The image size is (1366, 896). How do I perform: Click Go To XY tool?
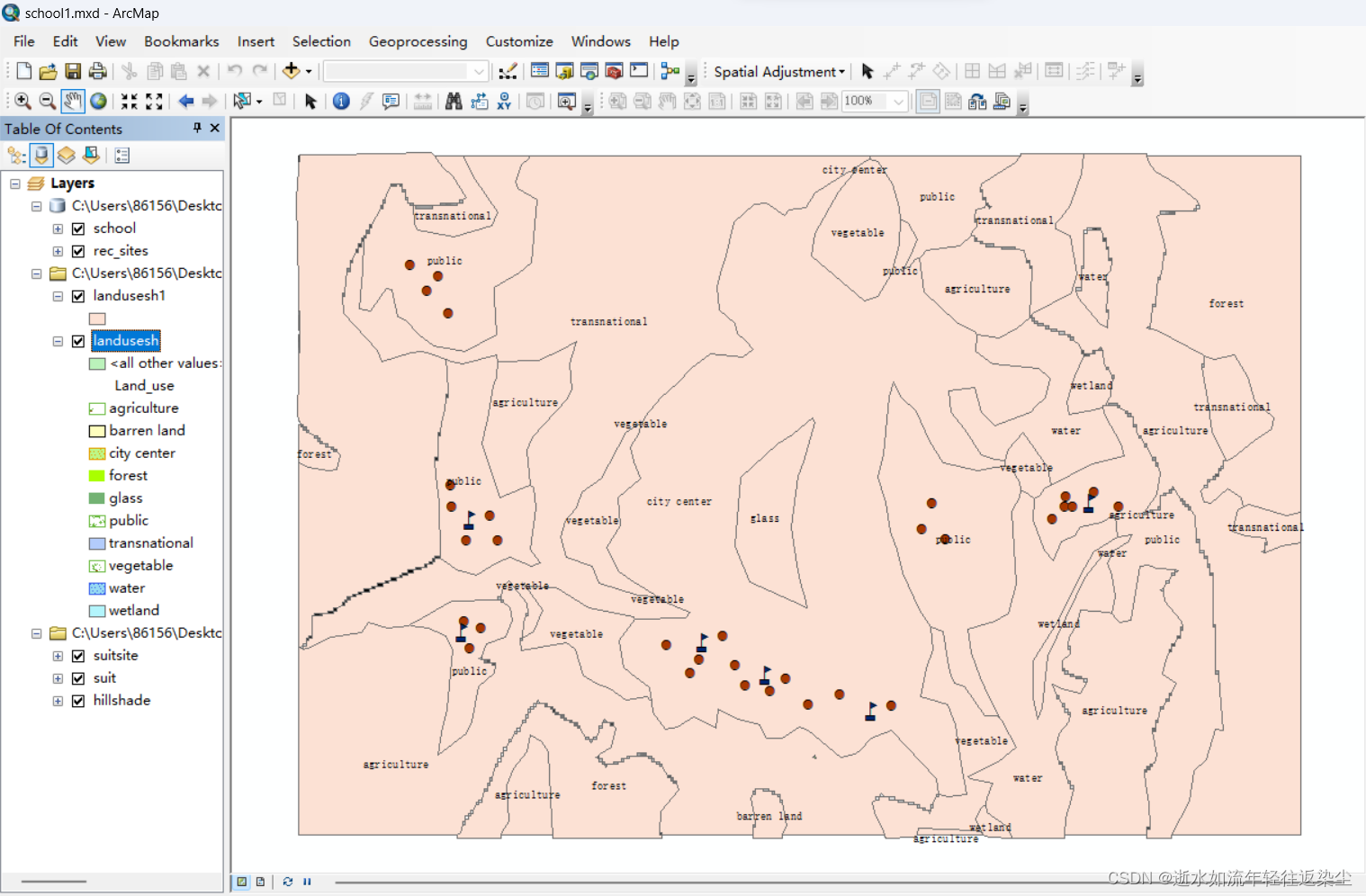504,102
